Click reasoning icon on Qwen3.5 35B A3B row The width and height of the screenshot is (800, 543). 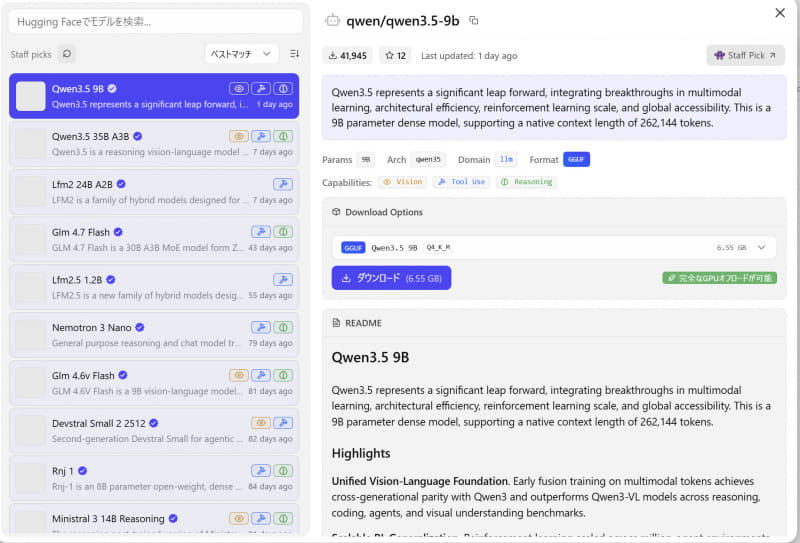click(x=283, y=136)
